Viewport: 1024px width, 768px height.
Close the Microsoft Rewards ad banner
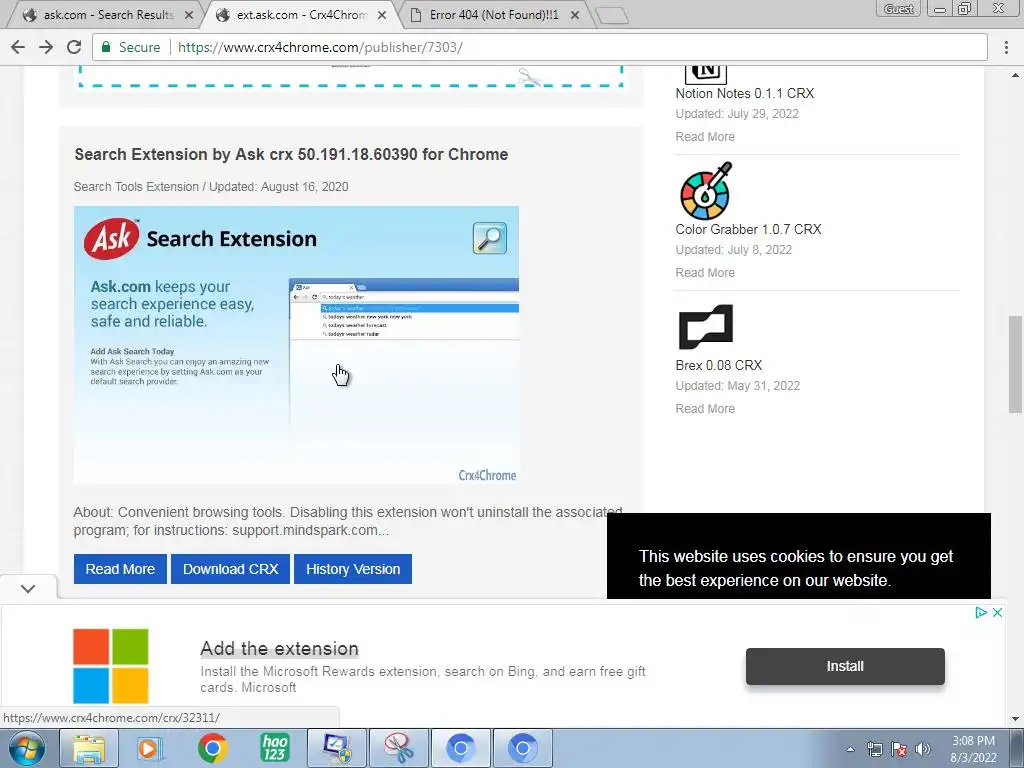[997, 613]
